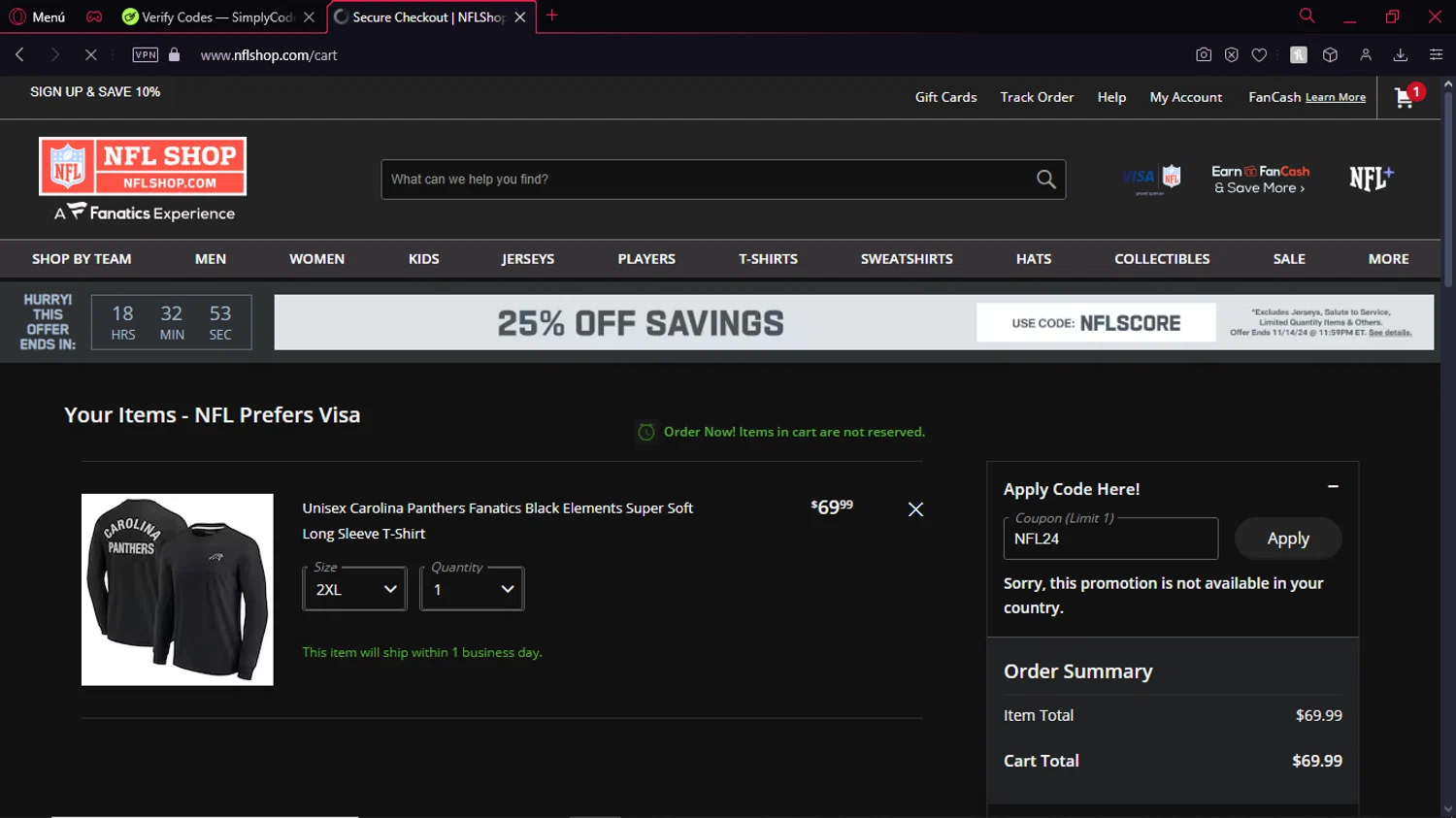Image resolution: width=1456 pixels, height=818 pixels.
Task: Open the Visa NFL partner logo
Action: pyautogui.click(x=1152, y=180)
